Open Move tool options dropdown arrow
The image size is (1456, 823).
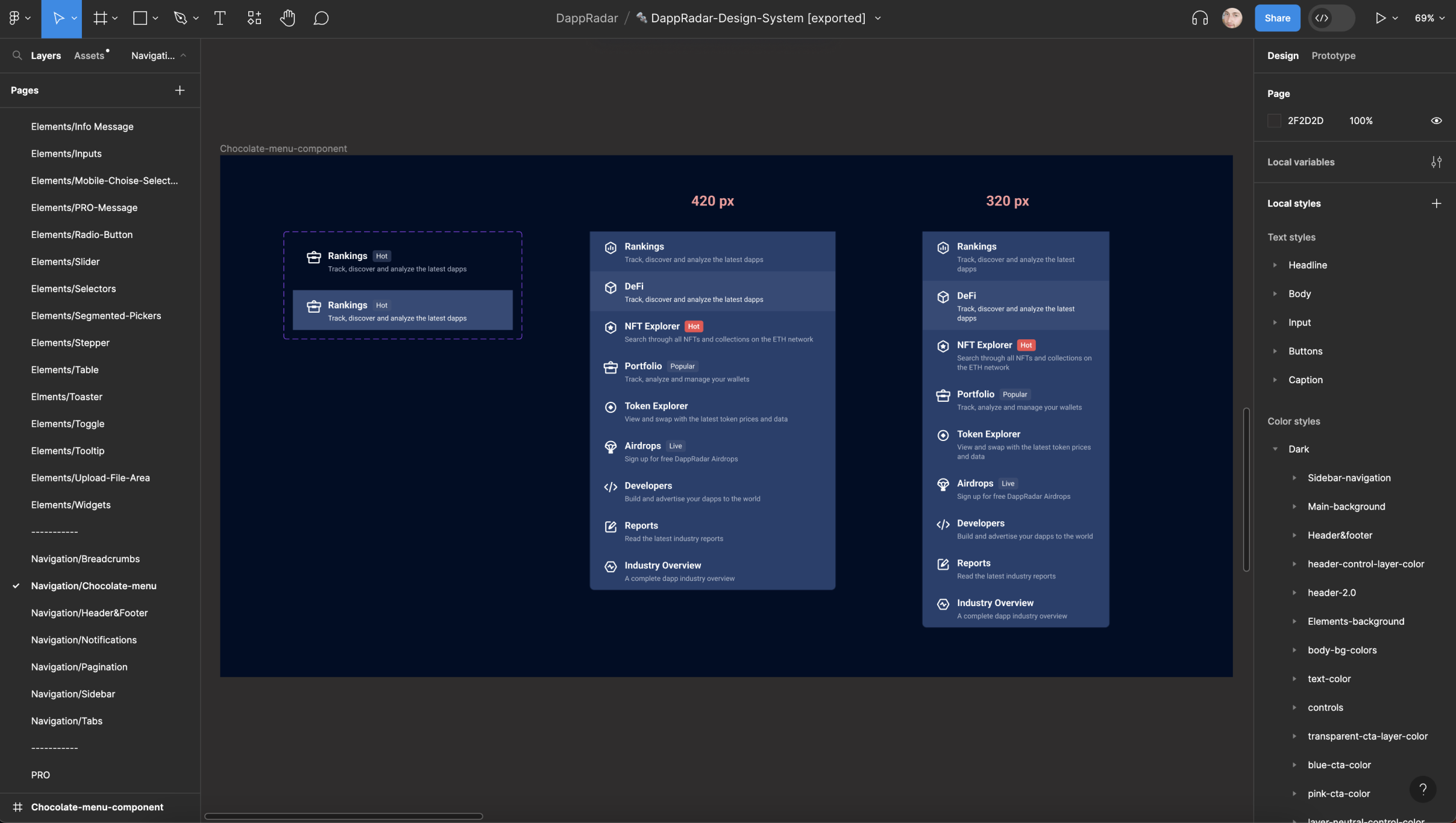(74, 19)
